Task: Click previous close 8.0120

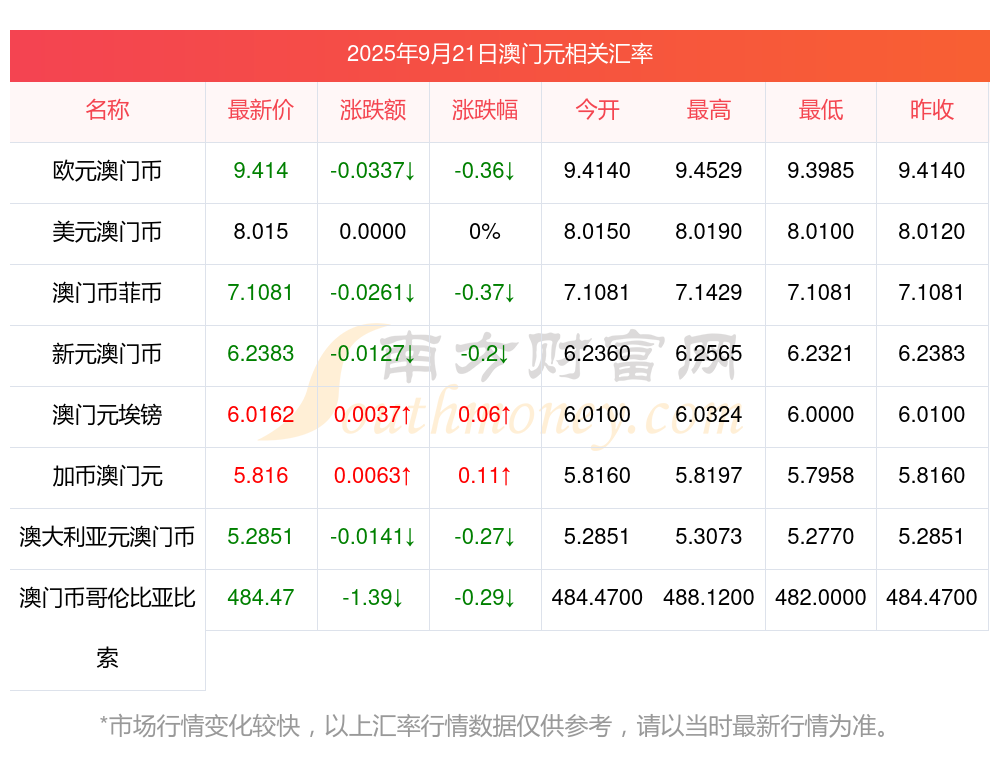Action: pos(932,232)
